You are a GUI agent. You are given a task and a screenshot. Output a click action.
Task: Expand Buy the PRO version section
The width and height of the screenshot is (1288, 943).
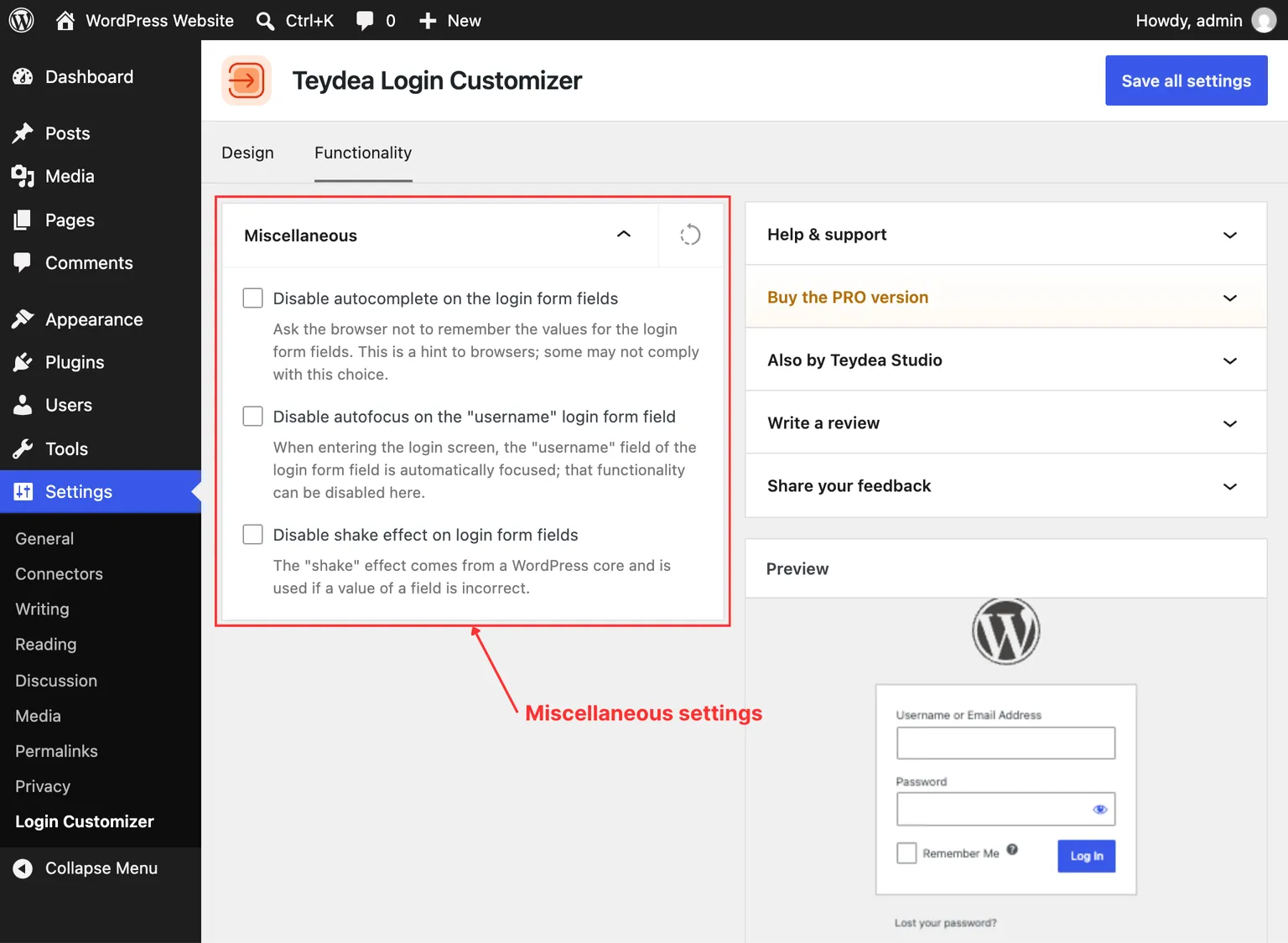pyautogui.click(x=1006, y=297)
